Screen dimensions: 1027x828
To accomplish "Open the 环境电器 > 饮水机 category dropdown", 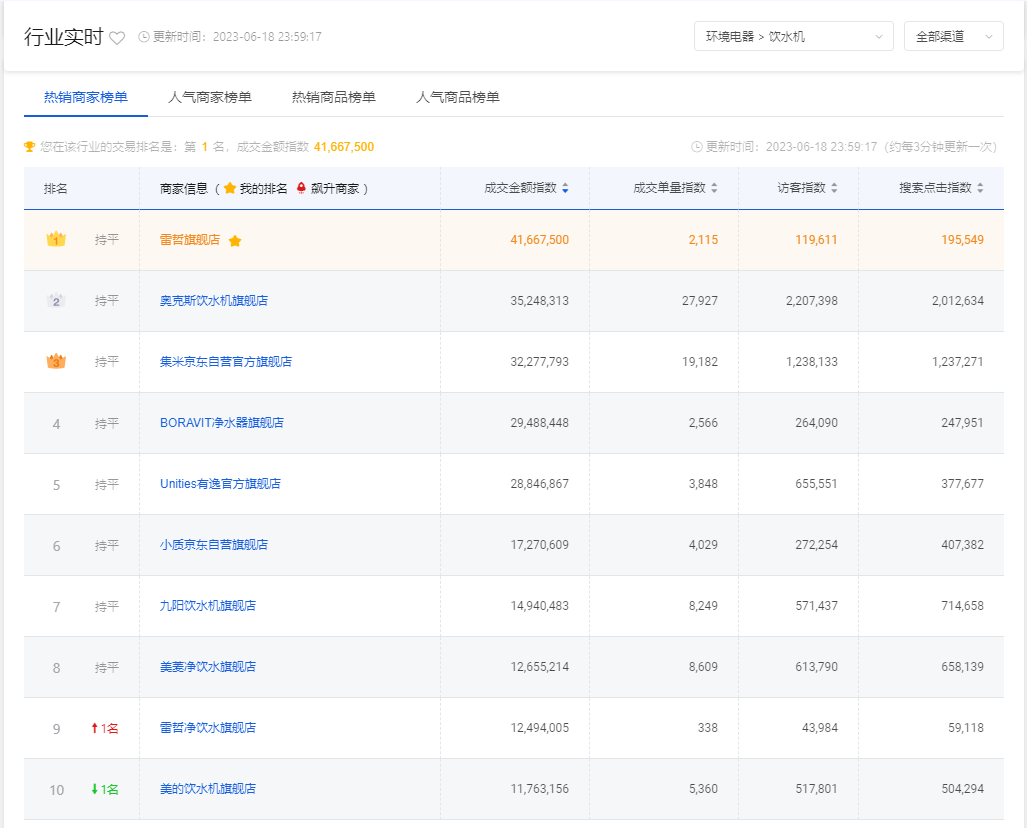I will (x=794, y=37).
